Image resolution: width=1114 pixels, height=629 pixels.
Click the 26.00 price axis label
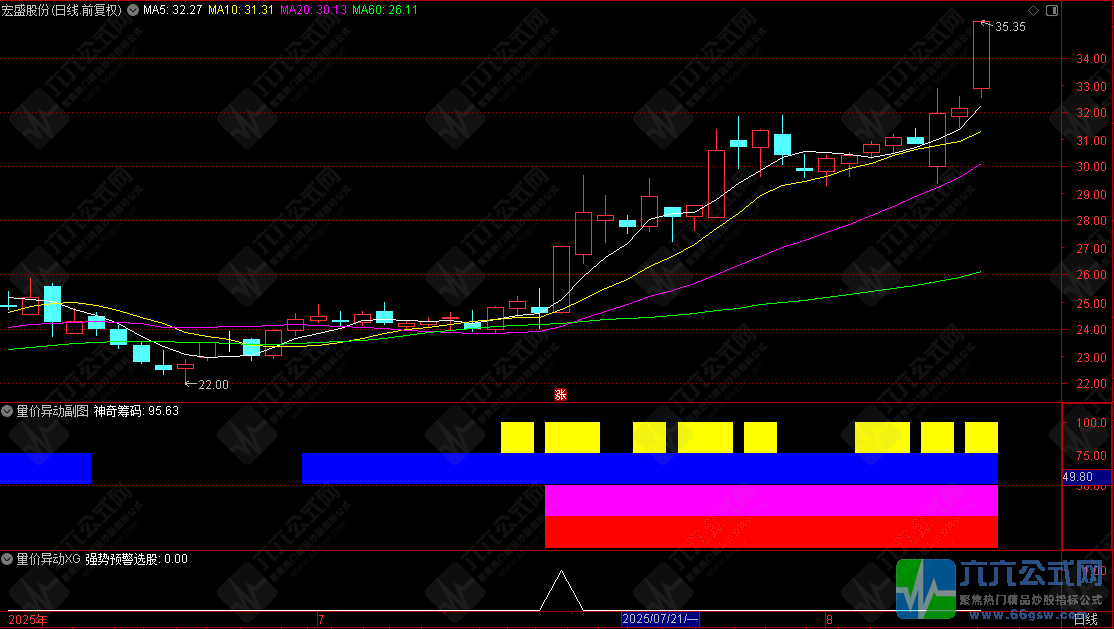1091,275
